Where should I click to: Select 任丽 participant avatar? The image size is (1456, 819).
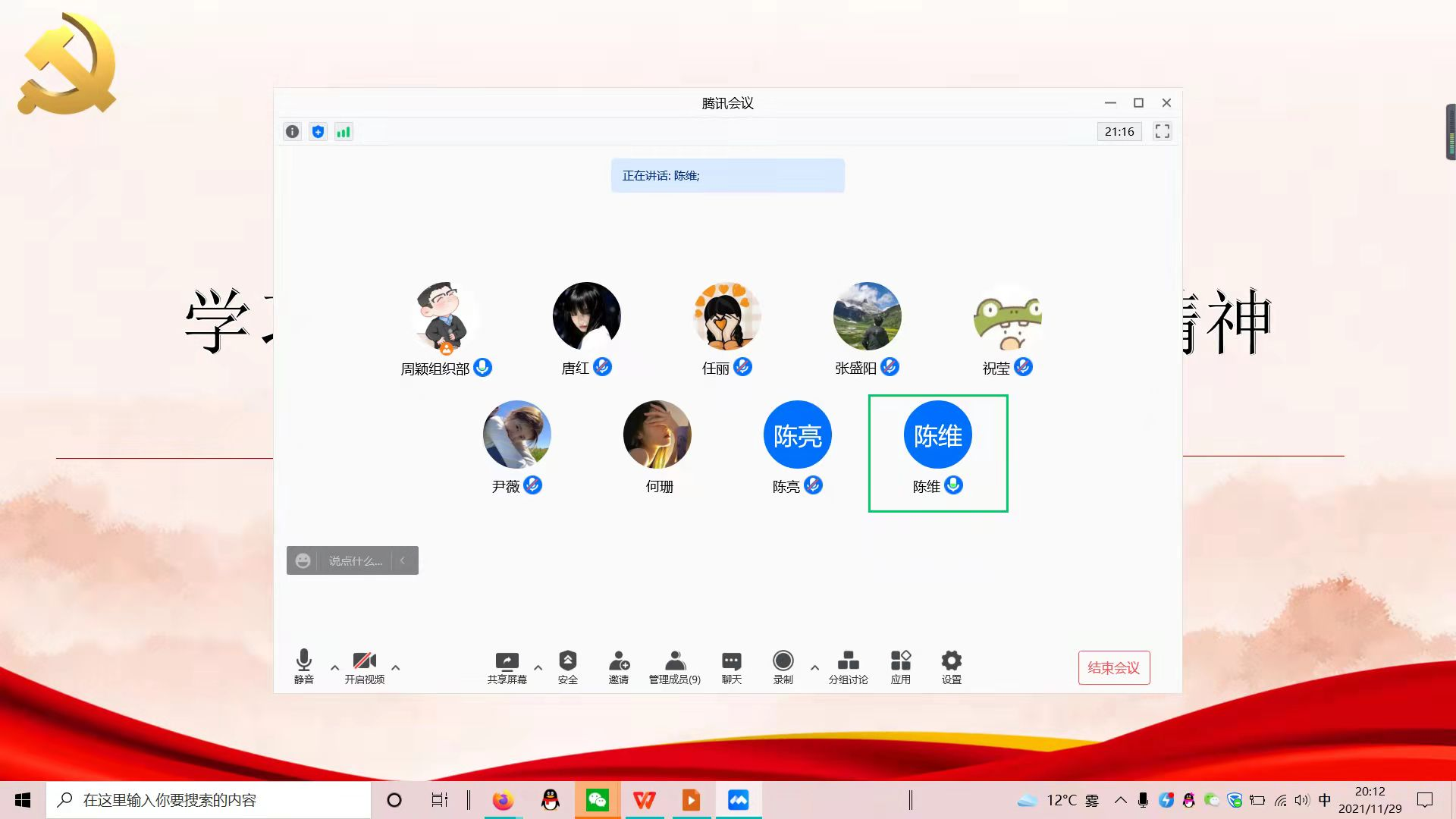pos(727,316)
